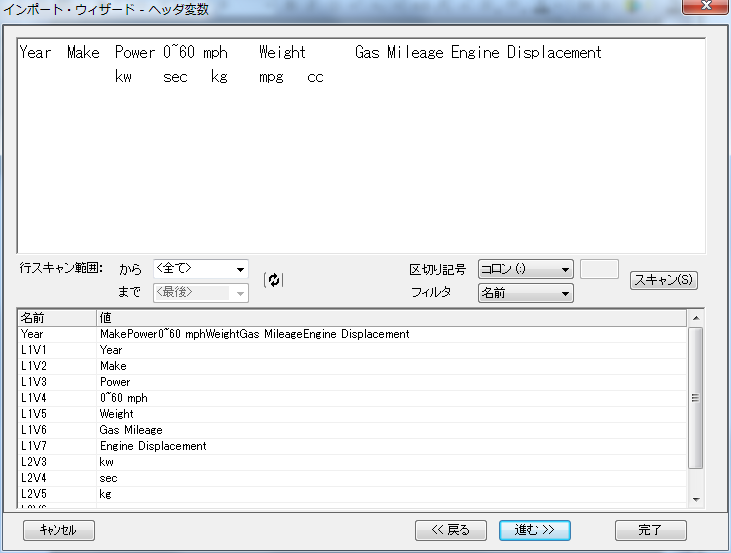Click the value 'Power' in the list
The image size is (731, 553).
click(x=115, y=382)
